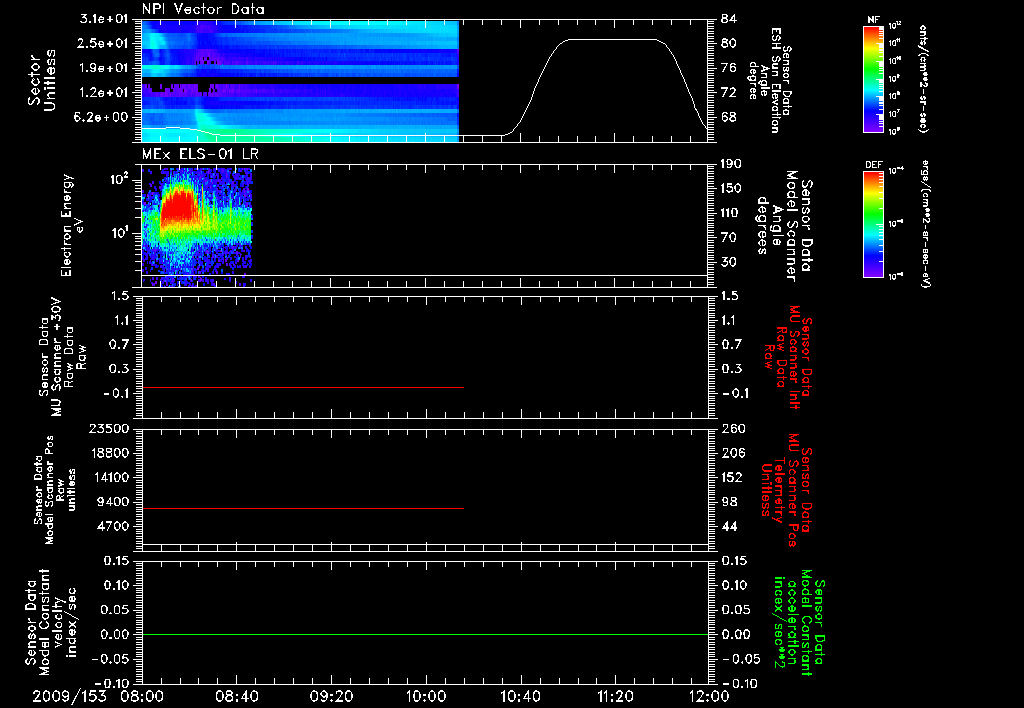The width and height of the screenshot is (1024, 708).
Task: Click the '14100' scanner position tick value
Action: click(x=109, y=477)
